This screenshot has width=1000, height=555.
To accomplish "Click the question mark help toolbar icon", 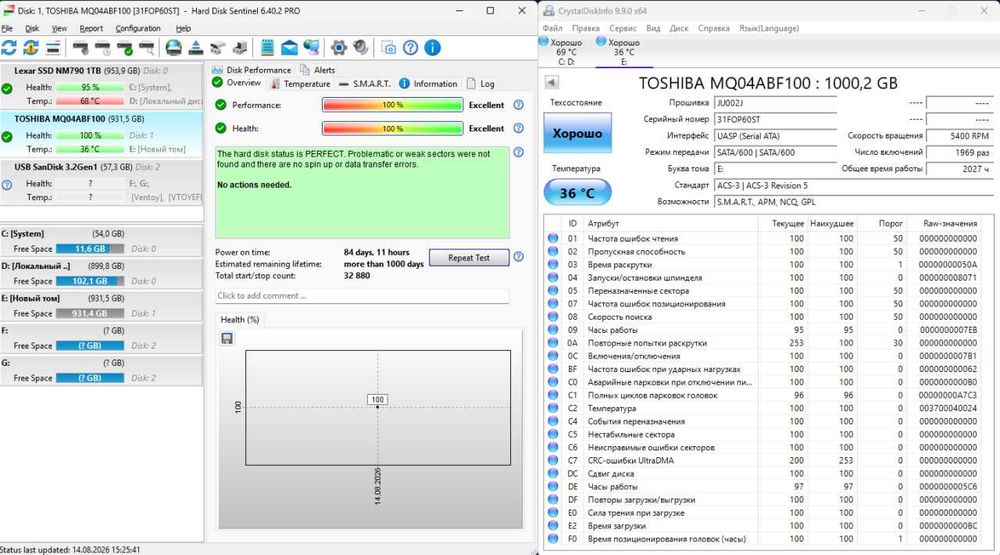I will 411,47.
